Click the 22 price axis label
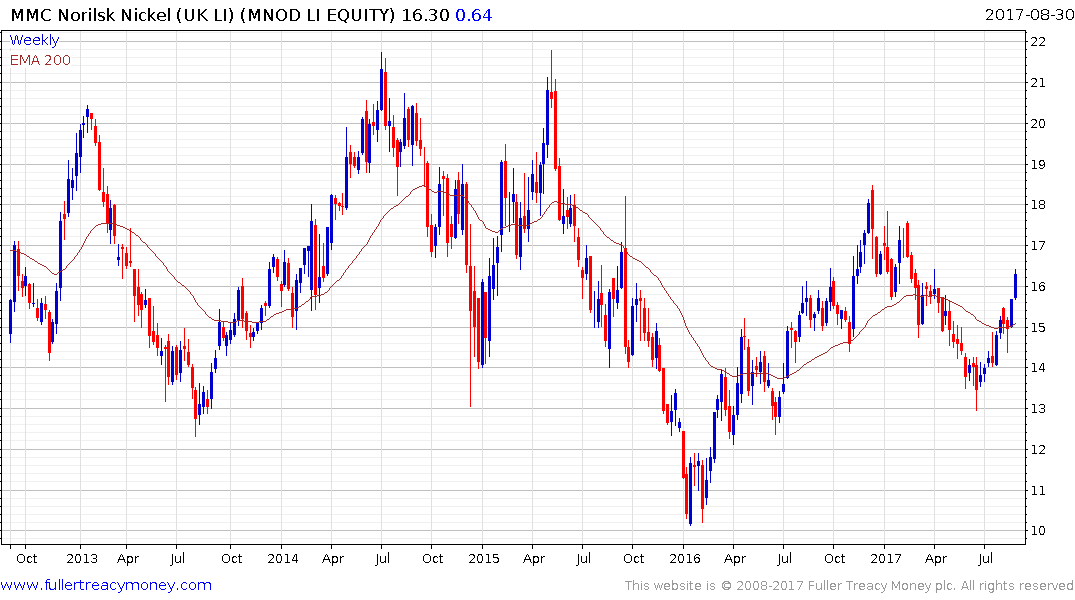Image resolution: width=1075 pixels, height=600 pixels. click(x=1038, y=42)
